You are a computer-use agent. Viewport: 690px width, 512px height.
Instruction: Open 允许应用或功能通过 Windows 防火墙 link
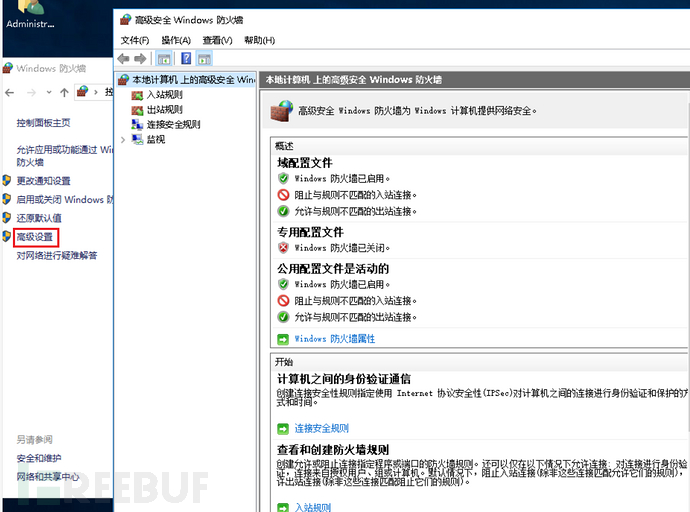coord(65,156)
